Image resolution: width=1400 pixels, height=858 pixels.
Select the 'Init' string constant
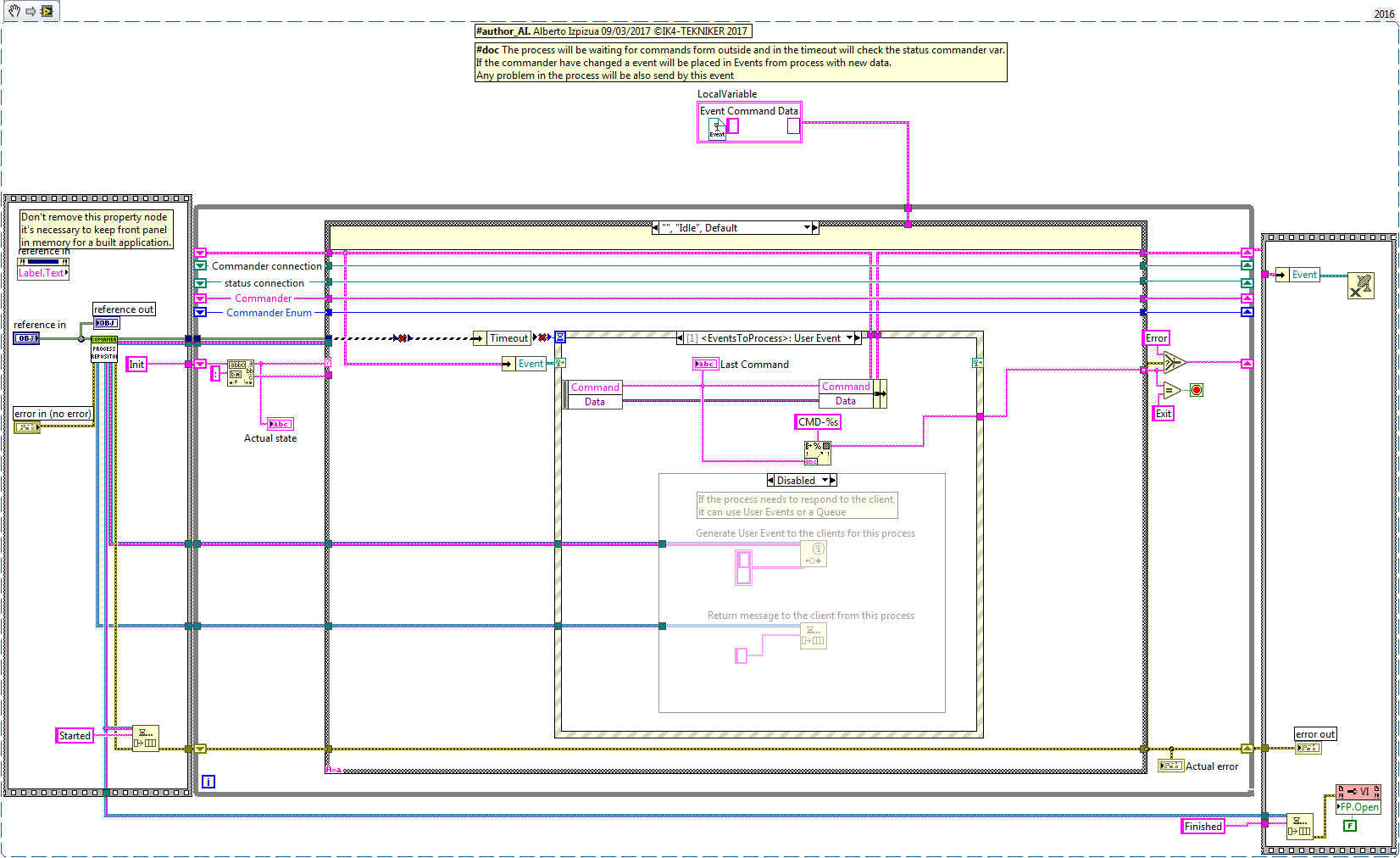pyautogui.click(x=136, y=364)
